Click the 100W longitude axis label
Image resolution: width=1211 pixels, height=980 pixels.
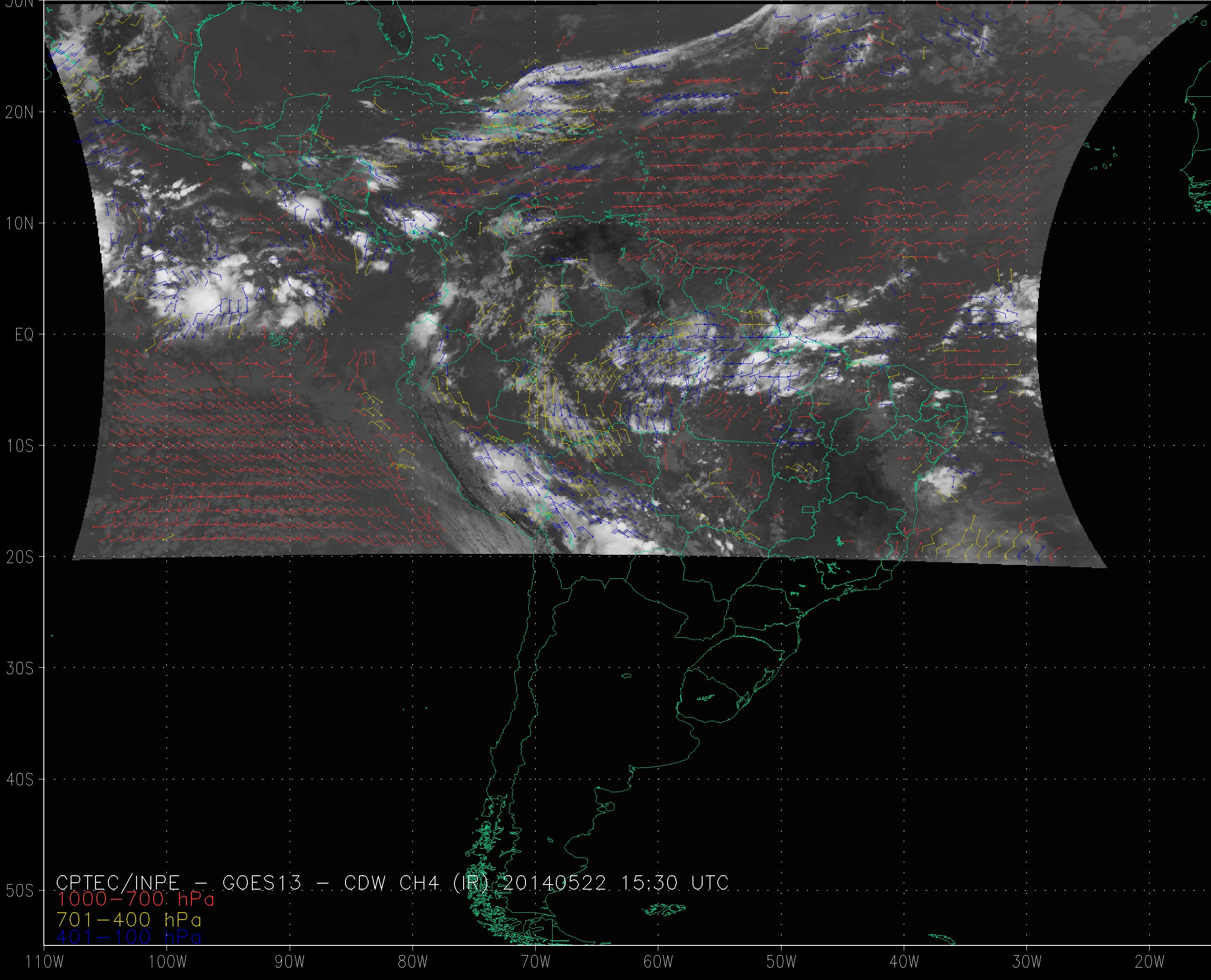[167, 962]
